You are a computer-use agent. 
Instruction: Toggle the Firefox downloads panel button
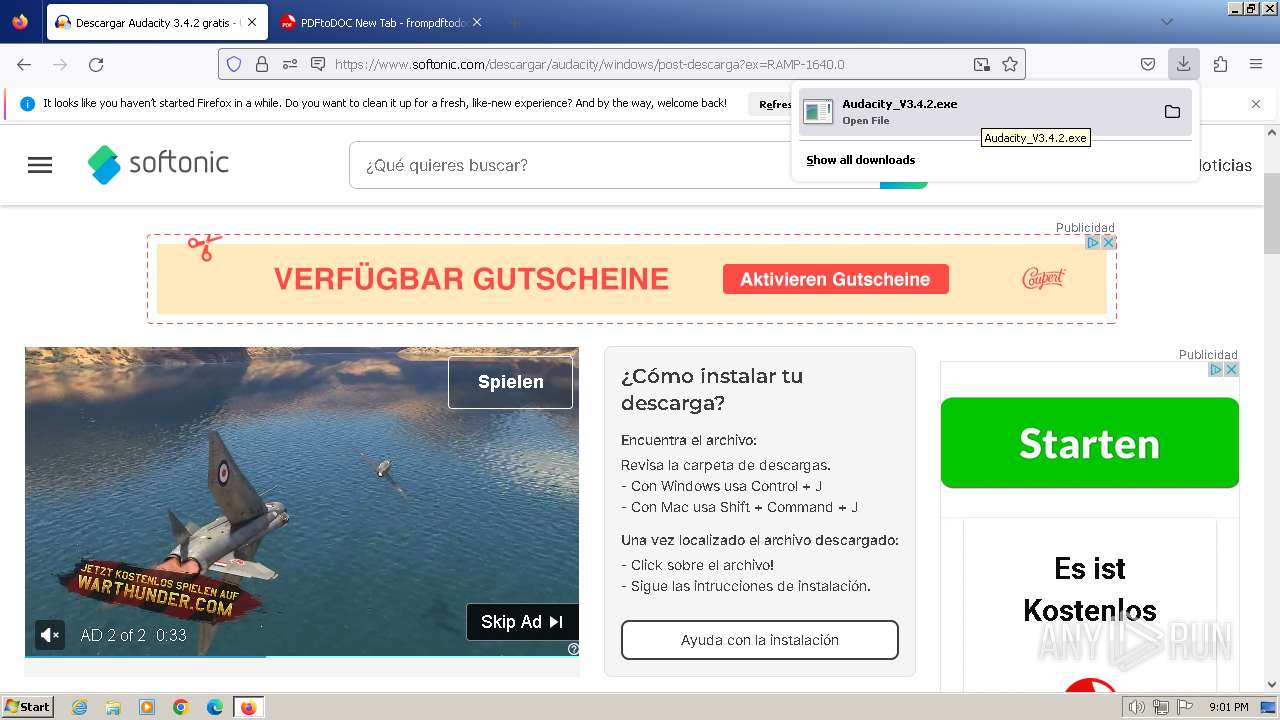pyautogui.click(x=1183, y=64)
